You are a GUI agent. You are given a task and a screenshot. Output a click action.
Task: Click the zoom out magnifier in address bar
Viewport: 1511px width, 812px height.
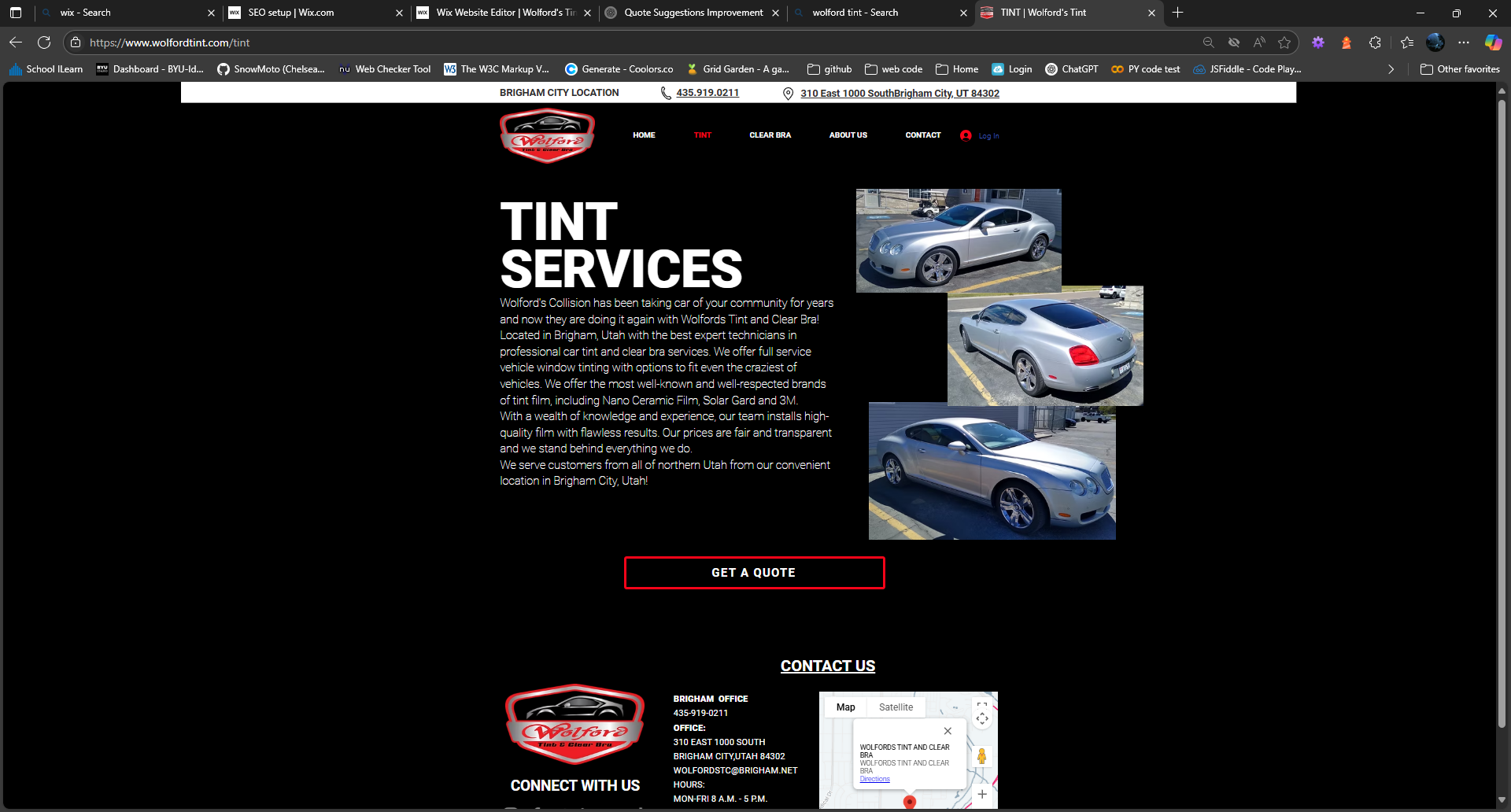[x=1208, y=42]
